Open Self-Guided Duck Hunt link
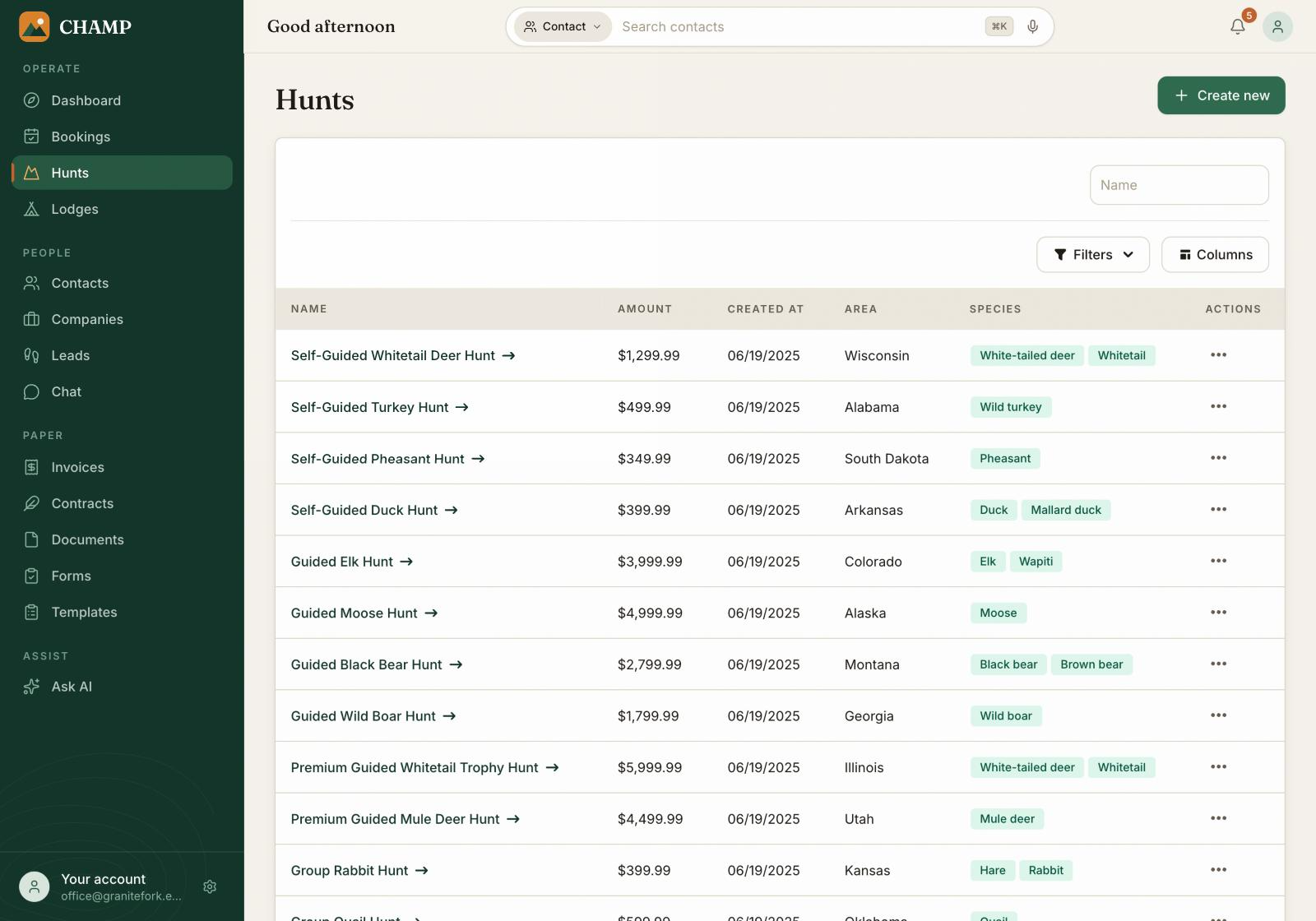This screenshot has width=1316, height=921. [x=374, y=510]
